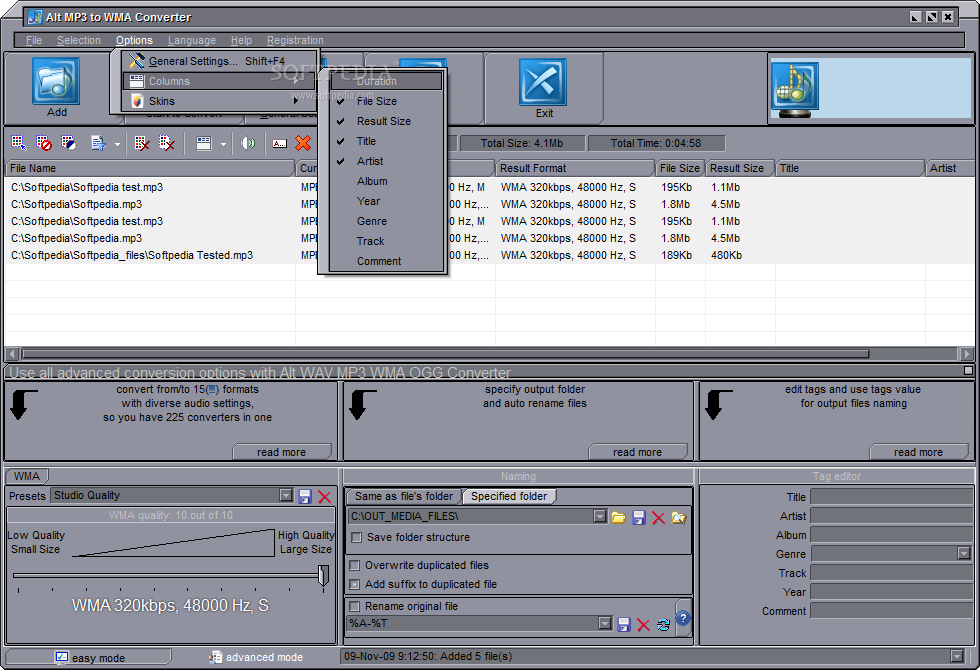Save output folder path with floppy icon
The width and height of the screenshot is (980, 670).
click(x=638, y=518)
